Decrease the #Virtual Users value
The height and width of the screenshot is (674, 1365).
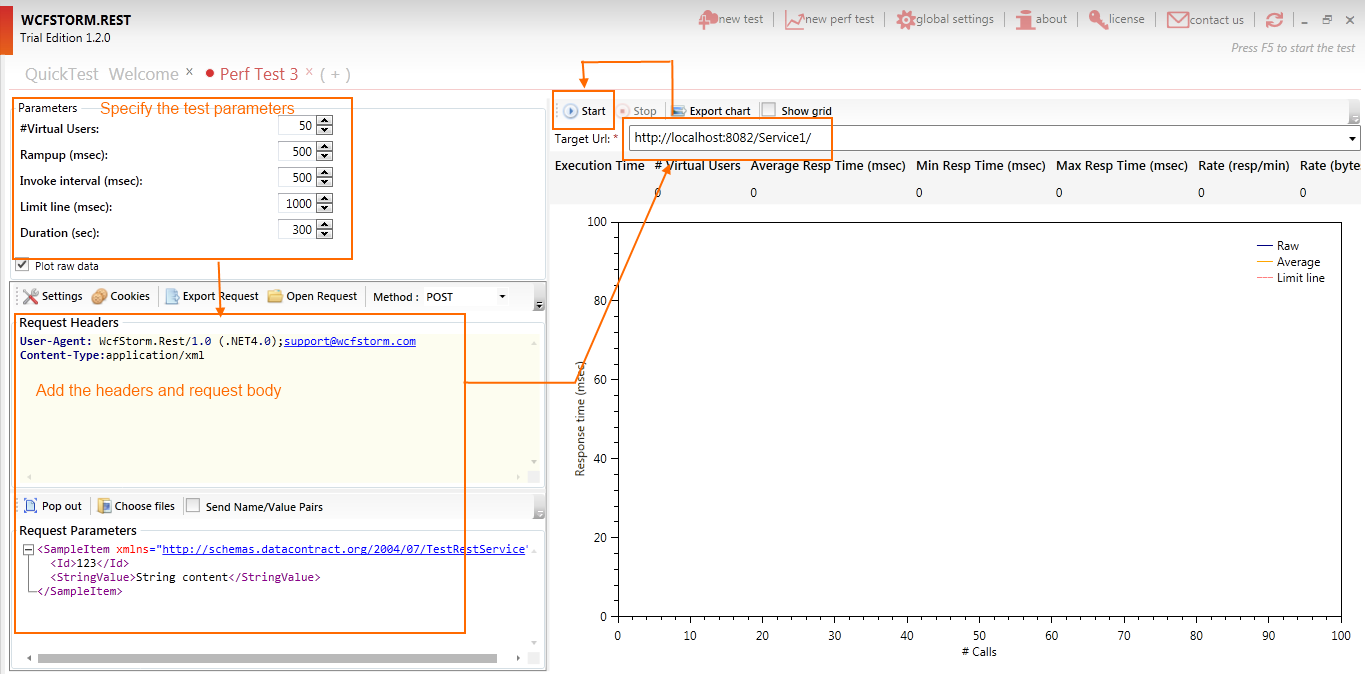[x=324, y=130]
